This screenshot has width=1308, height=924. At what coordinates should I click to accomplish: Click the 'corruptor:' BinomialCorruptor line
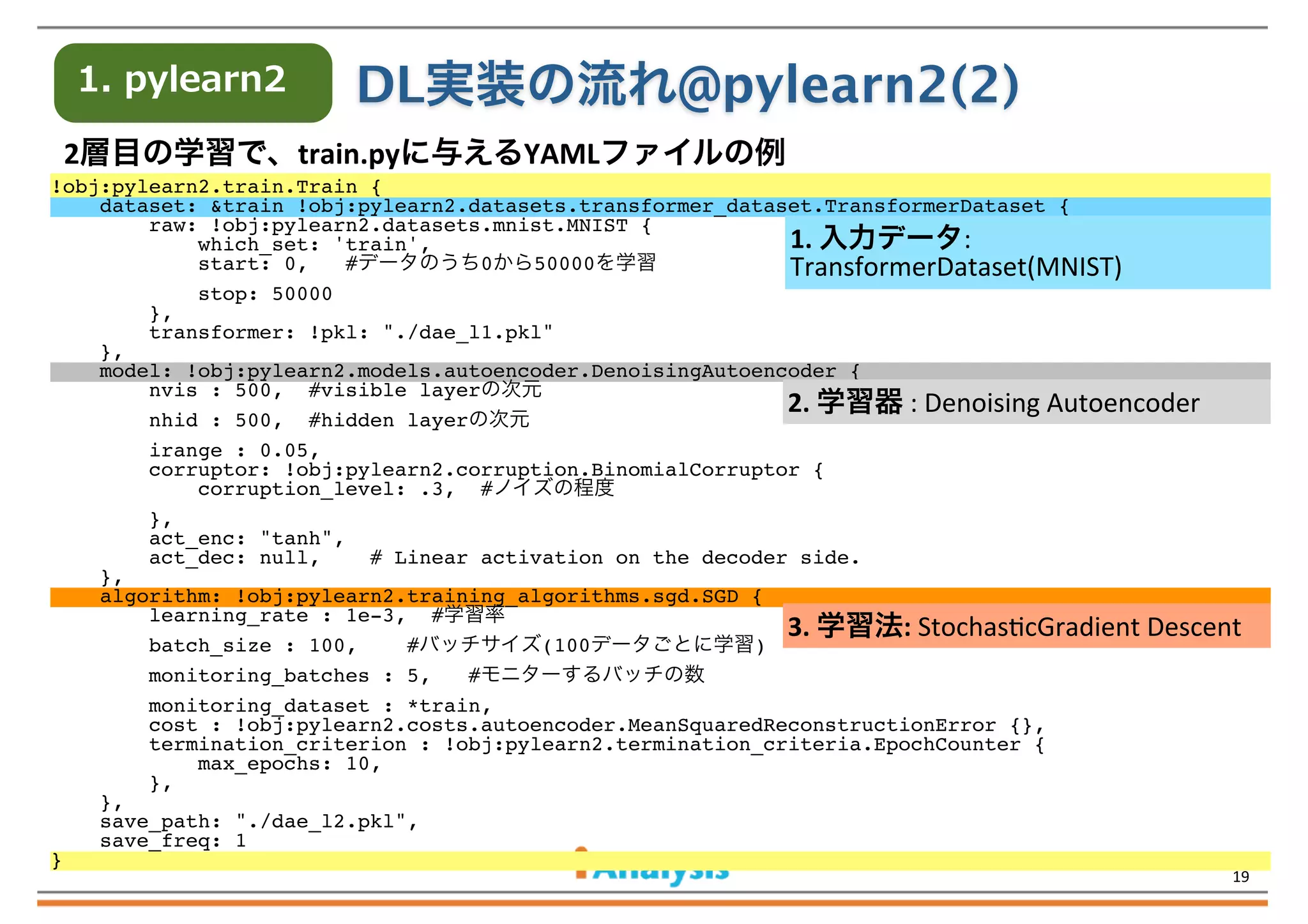coord(486,470)
